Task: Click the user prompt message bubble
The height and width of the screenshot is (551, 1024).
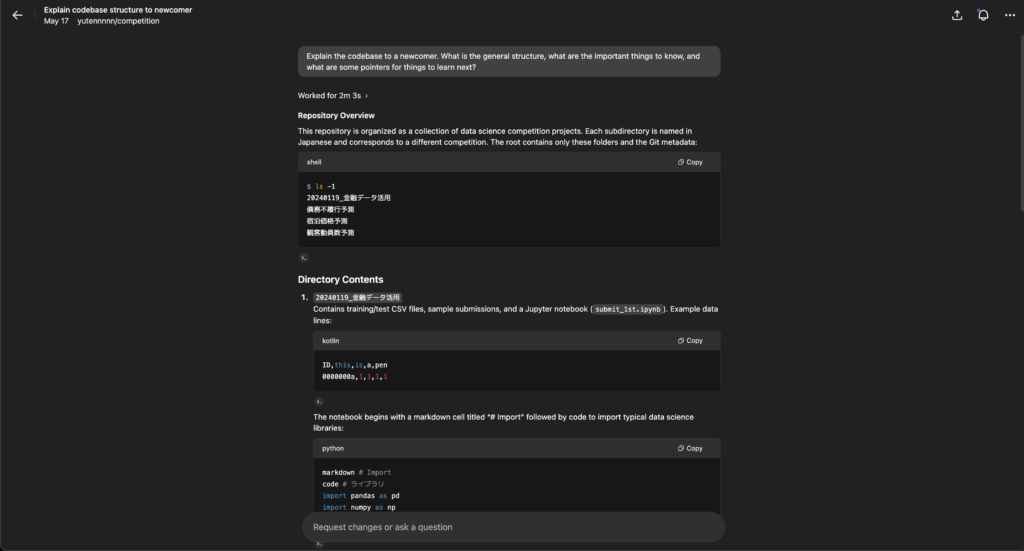Action: click(x=509, y=61)
